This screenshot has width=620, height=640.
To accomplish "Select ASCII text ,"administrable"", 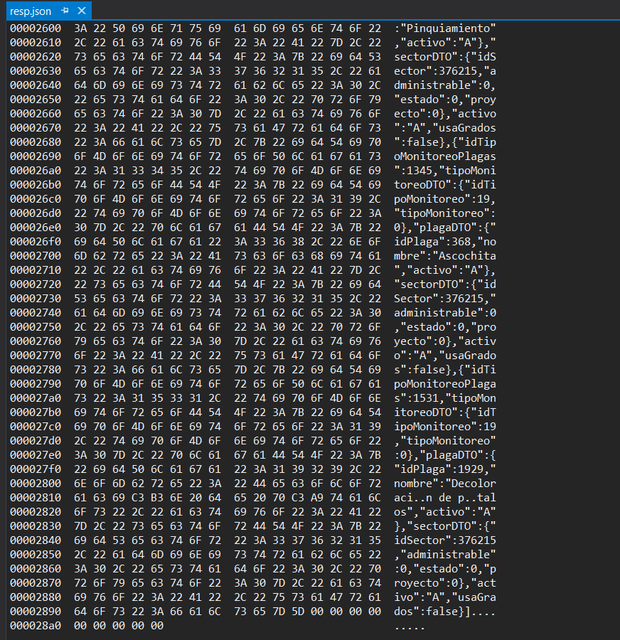I will (x=445, y=555).
